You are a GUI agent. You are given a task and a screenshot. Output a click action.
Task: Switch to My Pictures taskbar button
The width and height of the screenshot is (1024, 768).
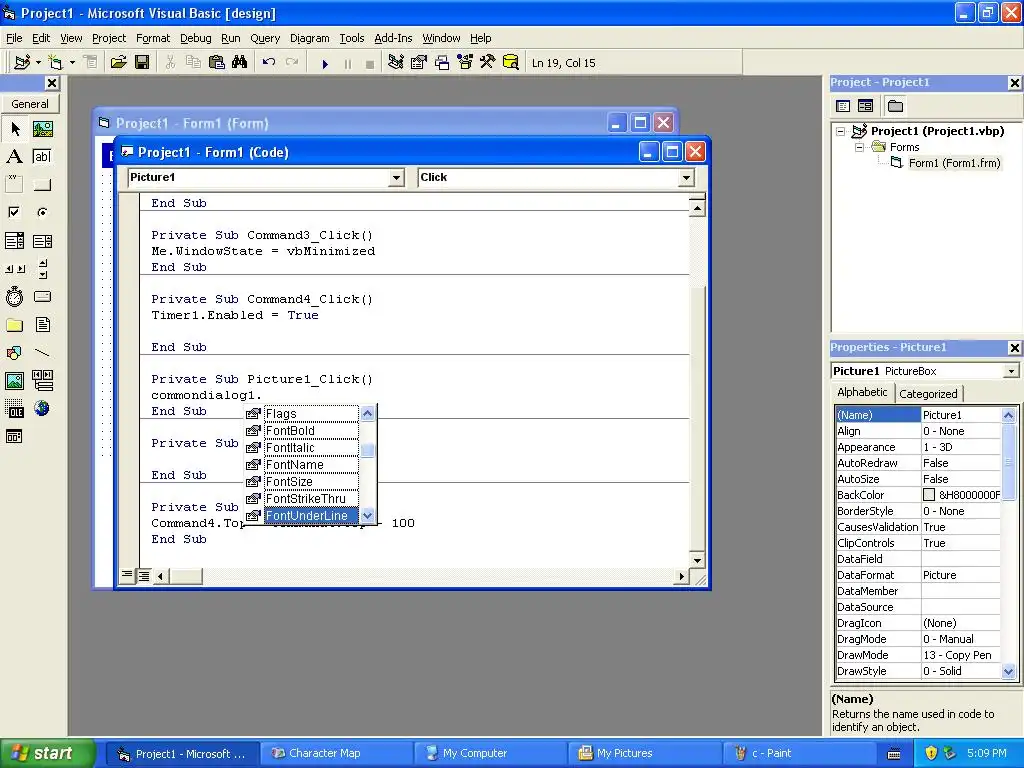pyautogui.click(x=644, y=753)
